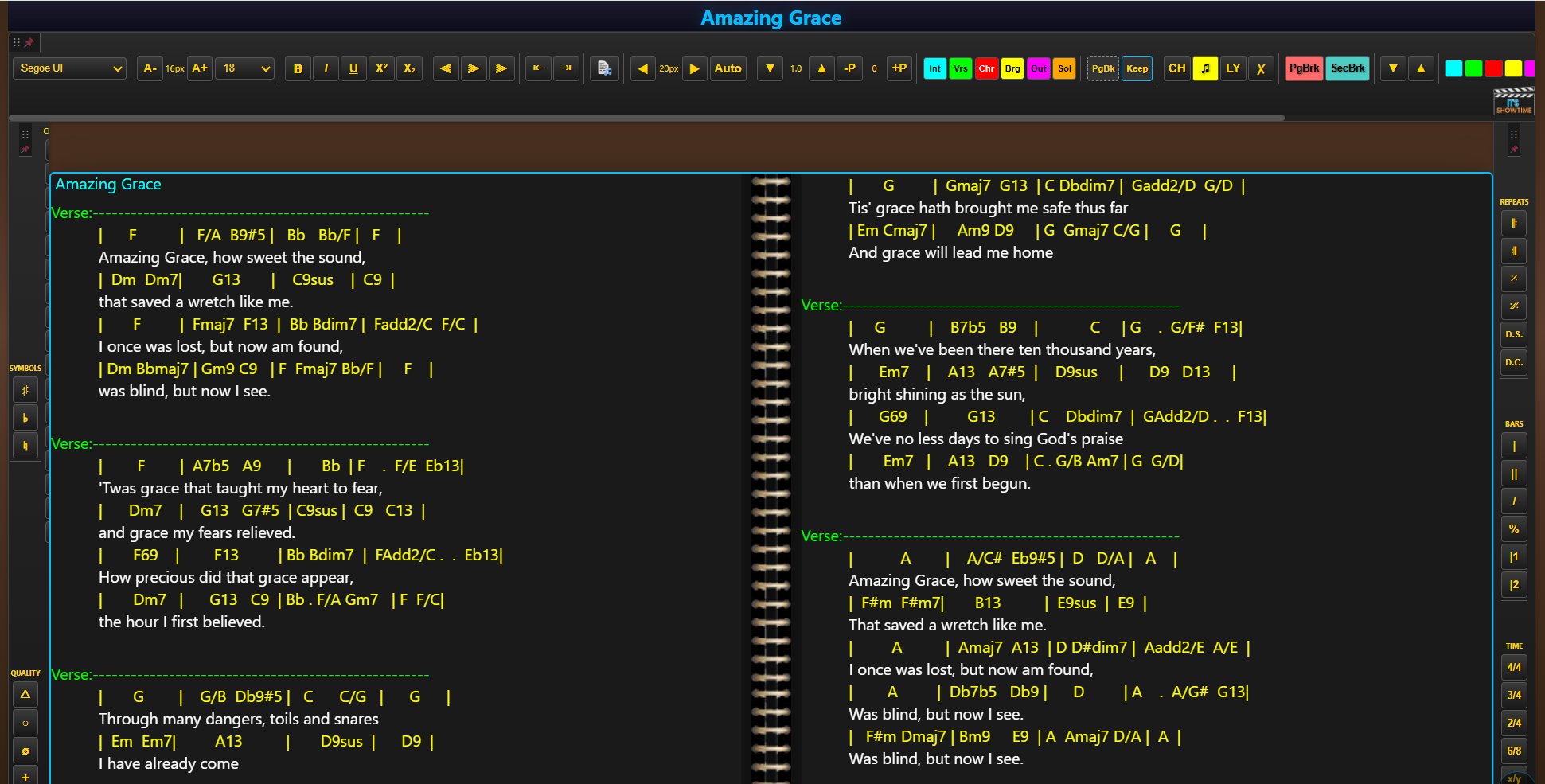Screen dimensions: 1545x784
Task: Select the Chr section marker
Action: point(986,68)
